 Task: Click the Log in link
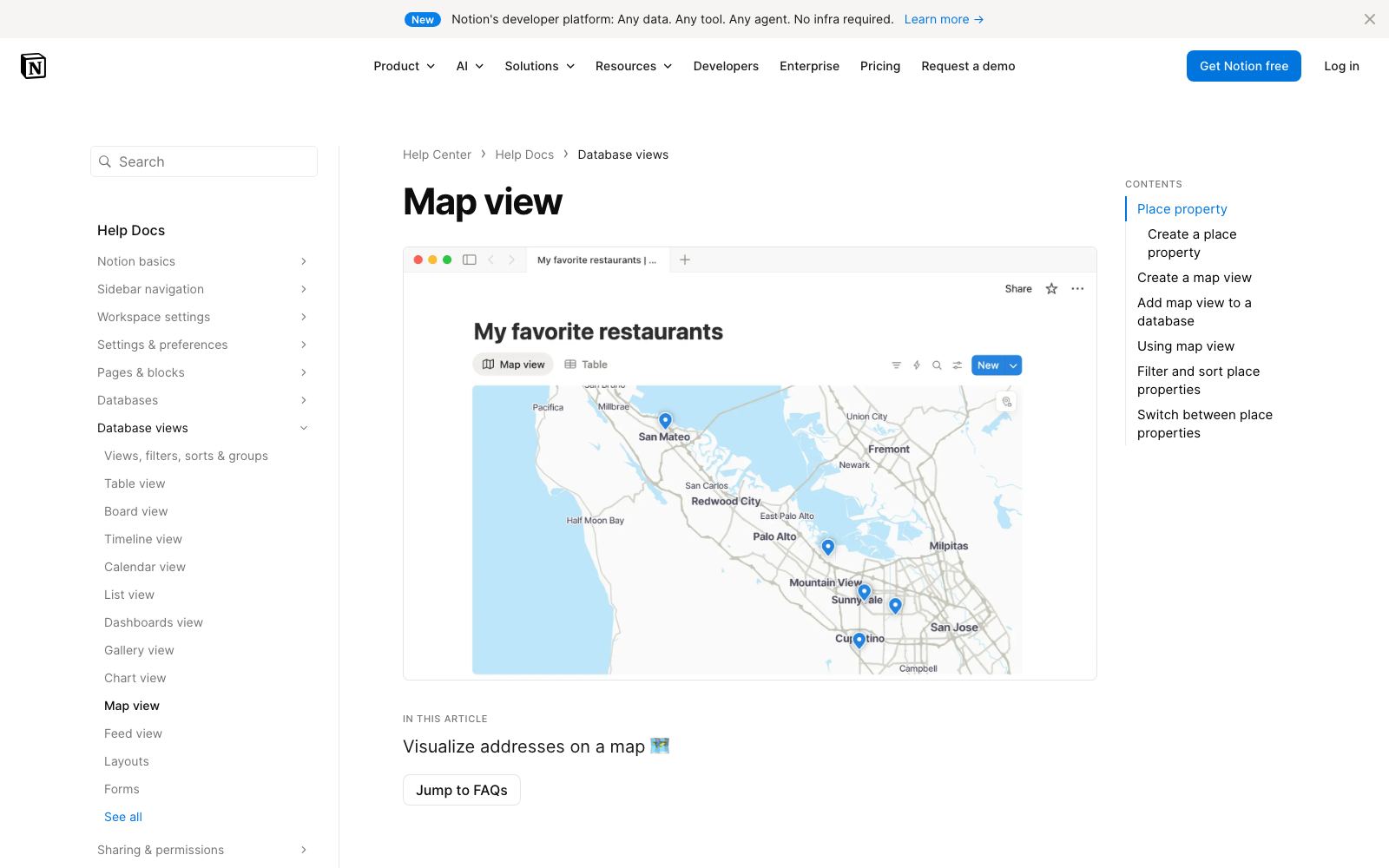pos(1341,66)
